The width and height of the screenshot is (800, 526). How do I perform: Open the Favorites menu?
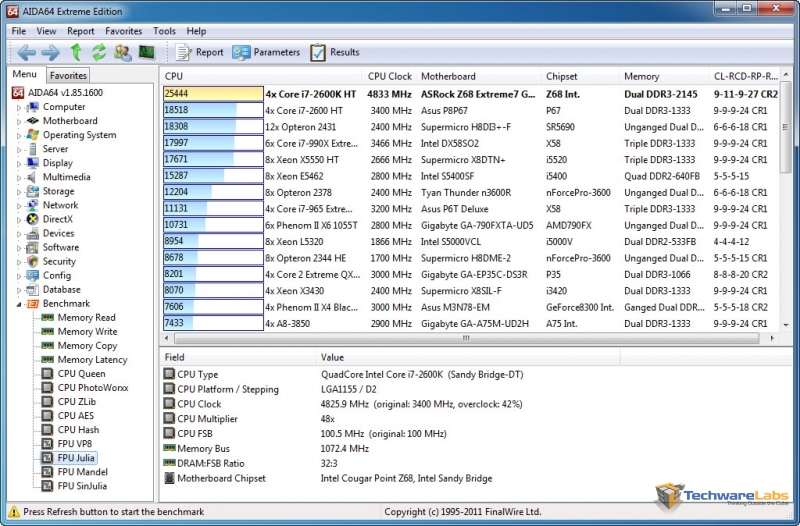click(x=123, y=31)
